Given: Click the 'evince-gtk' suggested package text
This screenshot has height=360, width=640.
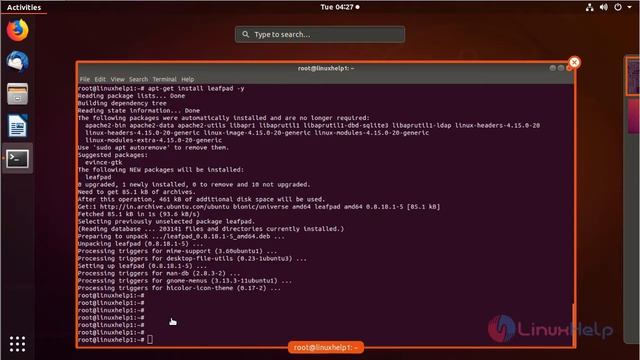Looking at the screenshot, I should [x=104, y=162].
